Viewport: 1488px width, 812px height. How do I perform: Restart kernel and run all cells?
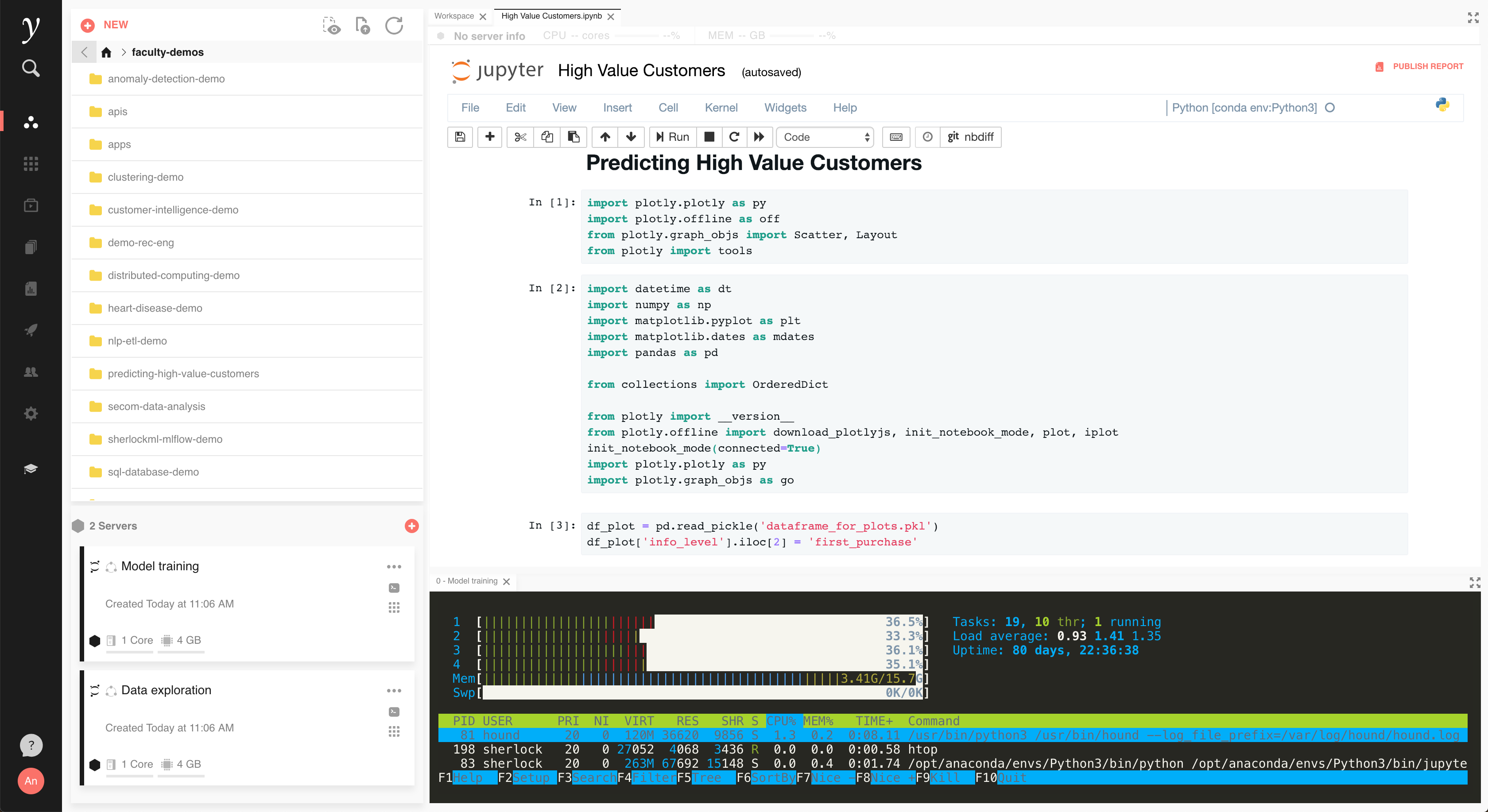[x=759, y=137]
